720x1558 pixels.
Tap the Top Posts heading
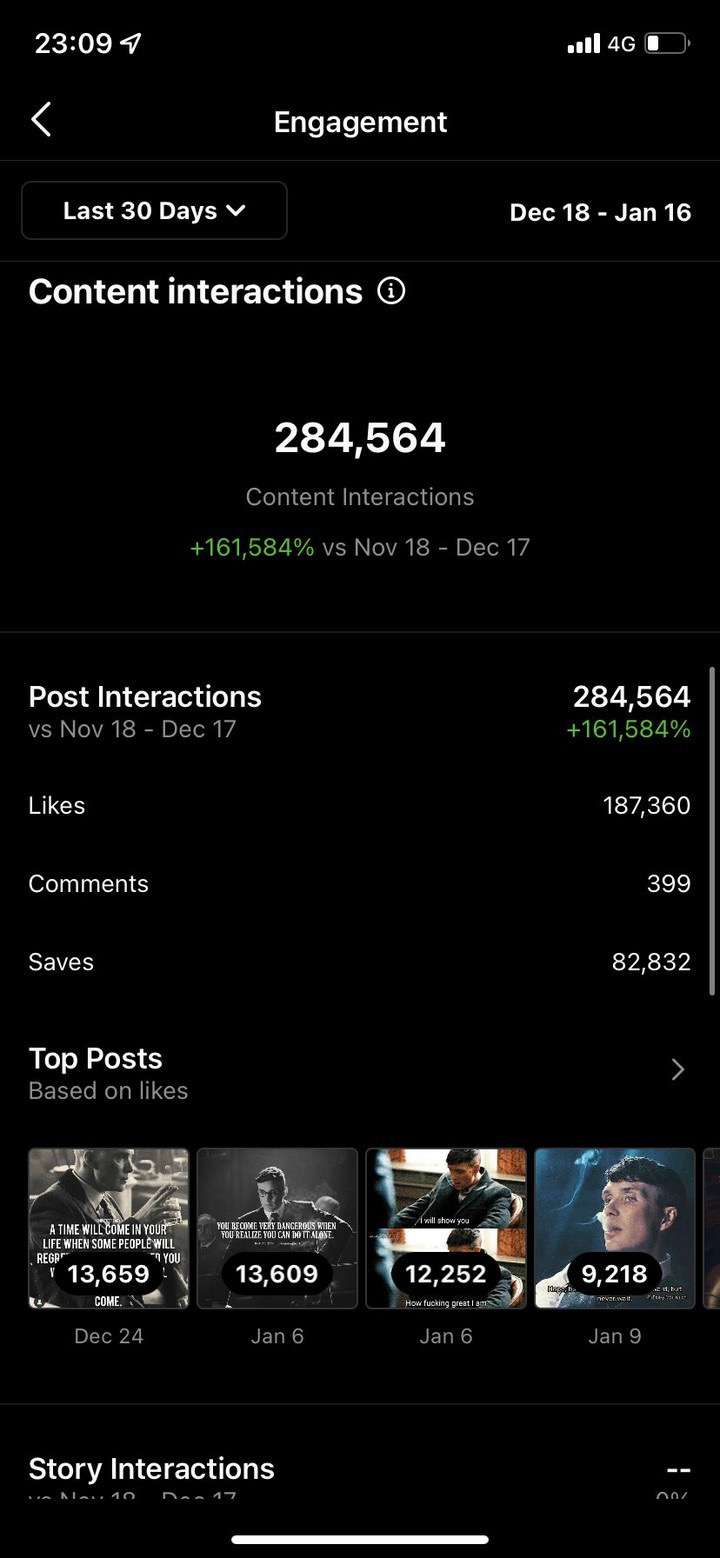coord(95,1058)
